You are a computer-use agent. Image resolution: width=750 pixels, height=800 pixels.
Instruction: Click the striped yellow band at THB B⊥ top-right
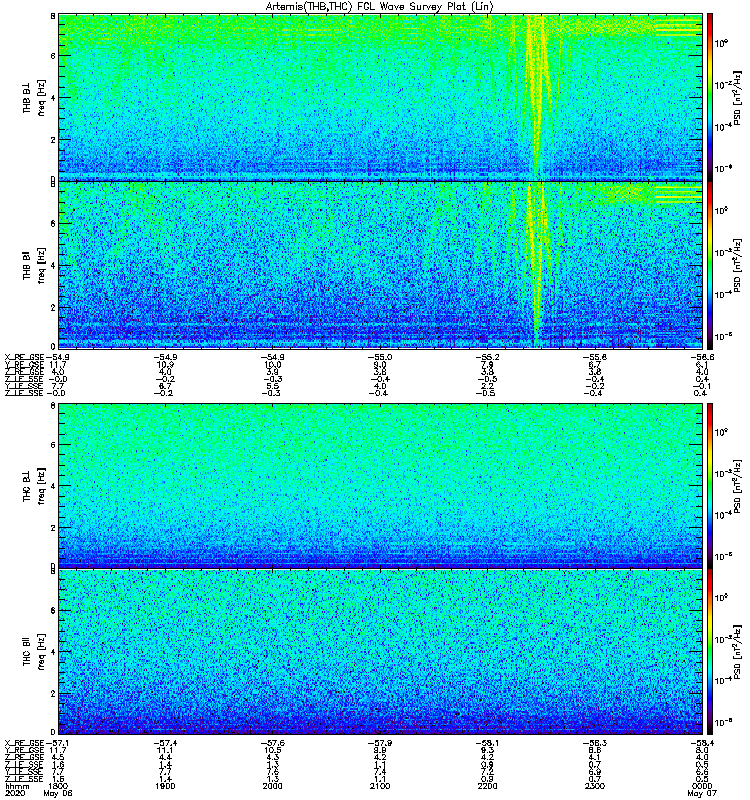(678, 27)
